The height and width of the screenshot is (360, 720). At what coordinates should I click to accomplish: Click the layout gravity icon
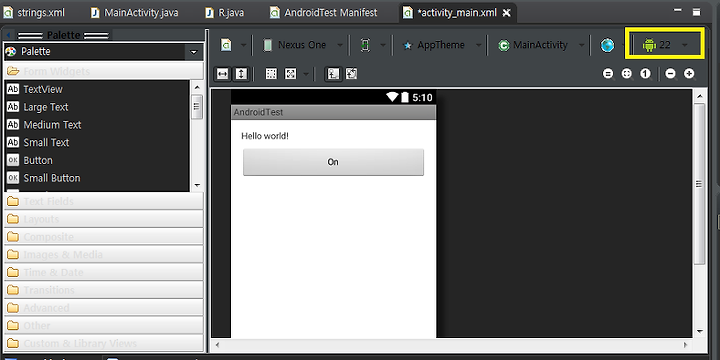[x=291, y=74]
